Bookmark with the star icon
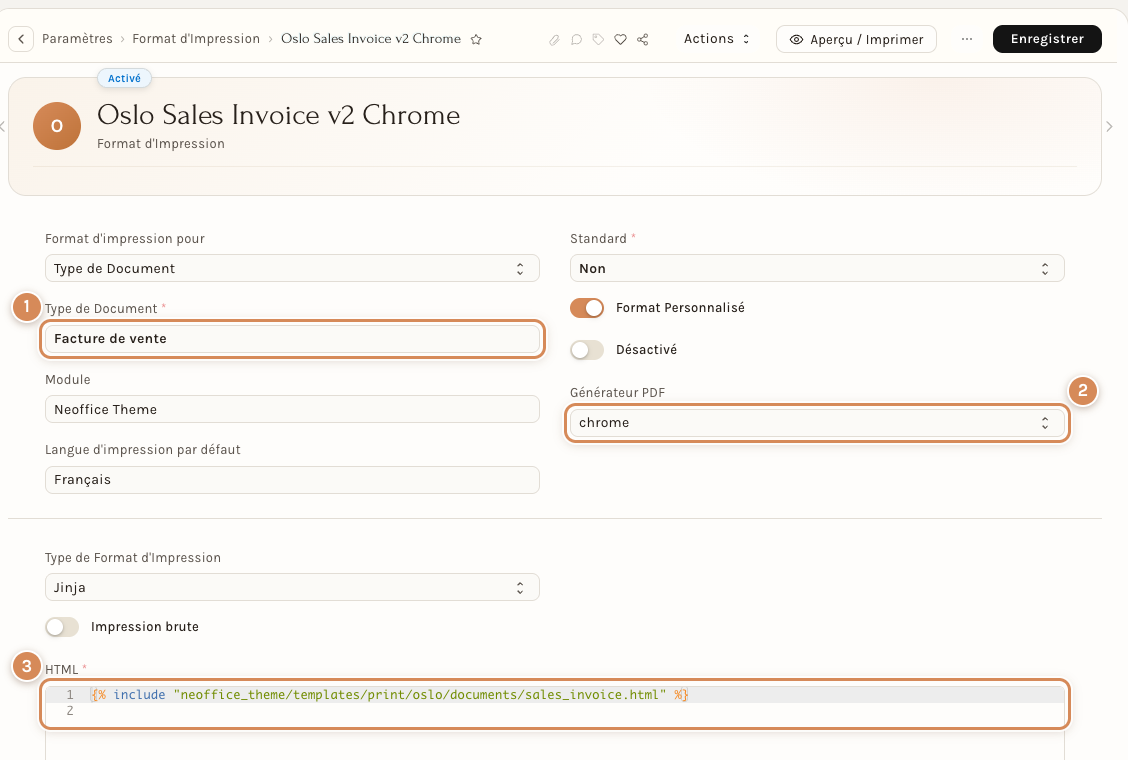This screenshot has height=760, width=1128. point(476,40)
